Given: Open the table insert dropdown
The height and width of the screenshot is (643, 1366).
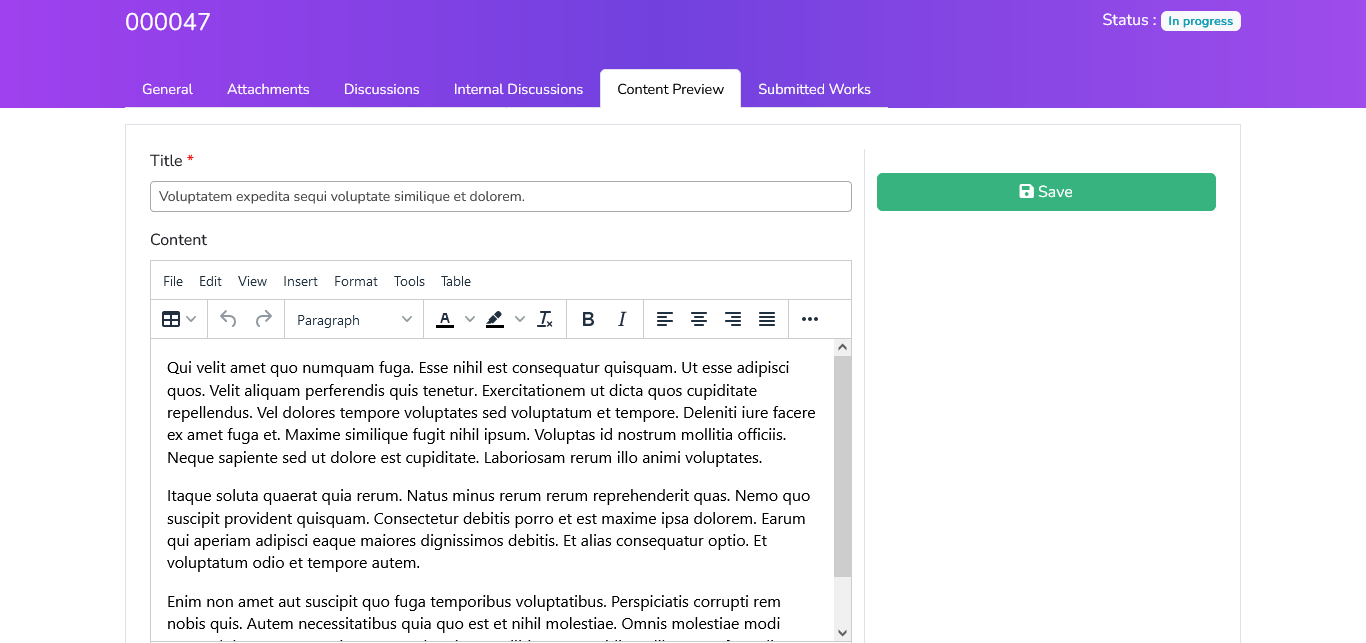Looking at the screenshot, I should pyautogui.click(x=179, y=319).
